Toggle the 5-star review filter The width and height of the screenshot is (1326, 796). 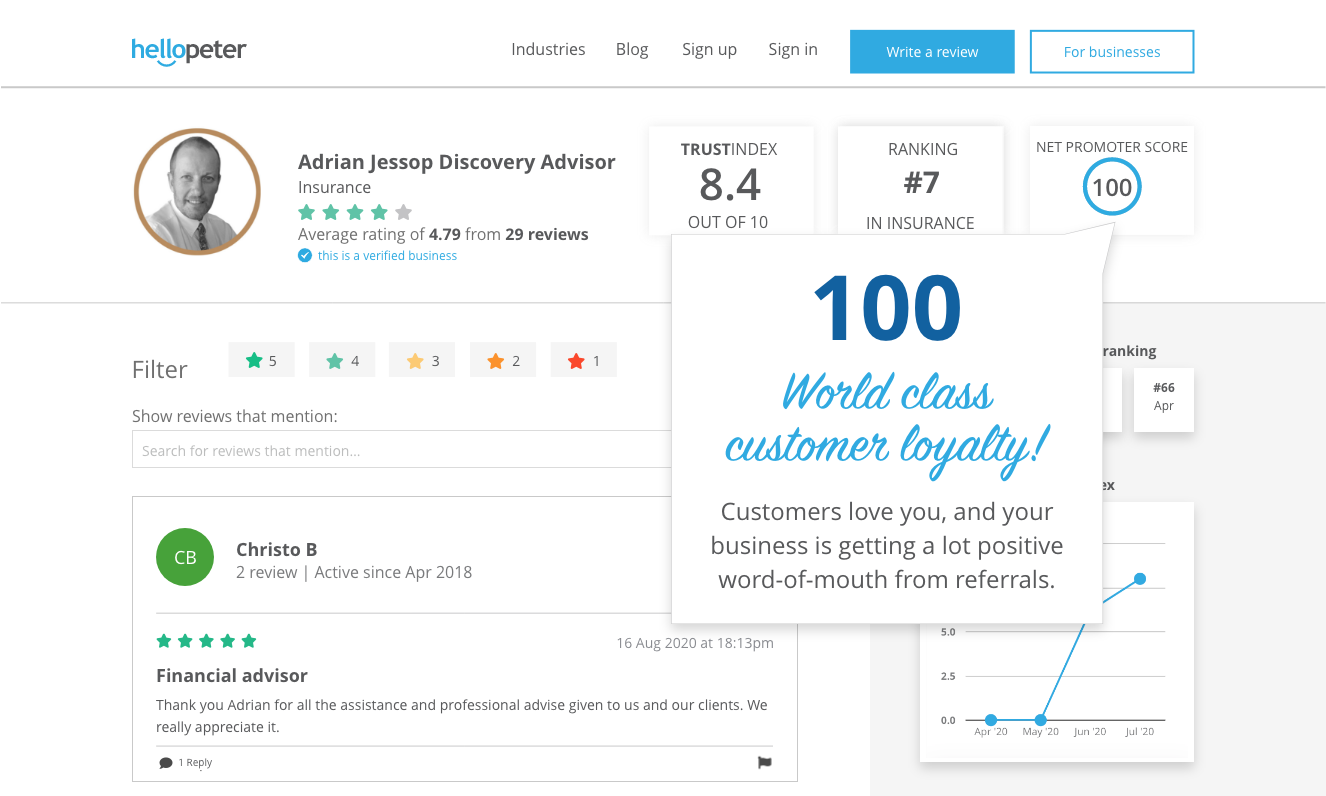(261, 360)
